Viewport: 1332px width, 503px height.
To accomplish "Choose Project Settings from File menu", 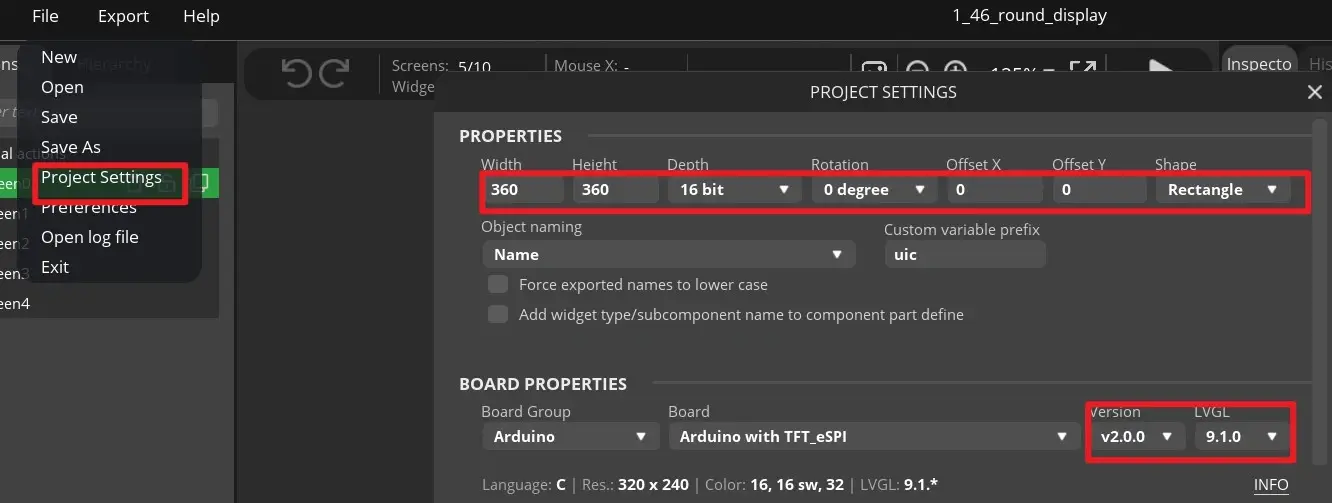I will 101,177.
